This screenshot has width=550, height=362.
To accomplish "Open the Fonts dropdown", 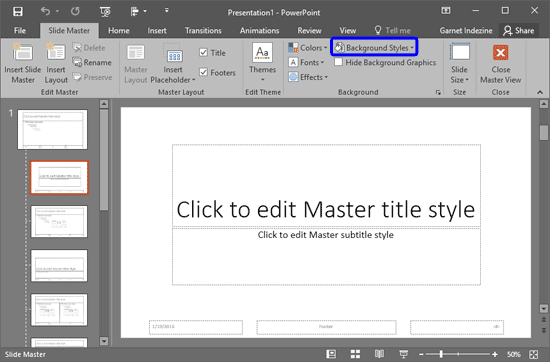I will click(306, 62).
